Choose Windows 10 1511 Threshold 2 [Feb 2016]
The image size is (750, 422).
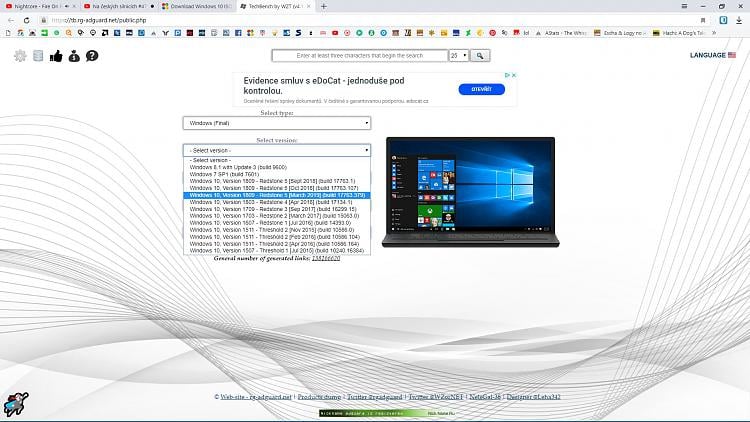tap(276, 237)
